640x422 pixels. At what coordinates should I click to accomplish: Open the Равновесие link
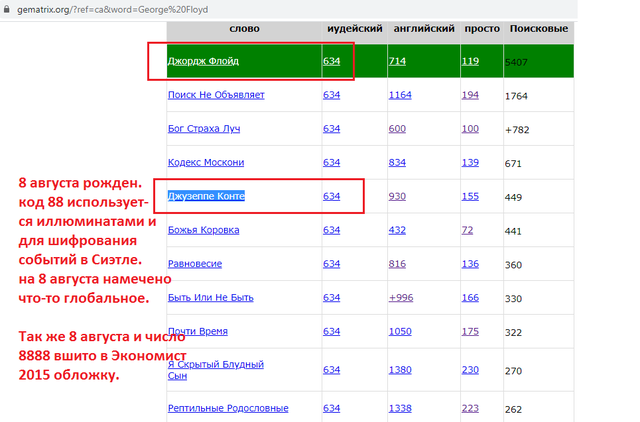tap(195, 264)
